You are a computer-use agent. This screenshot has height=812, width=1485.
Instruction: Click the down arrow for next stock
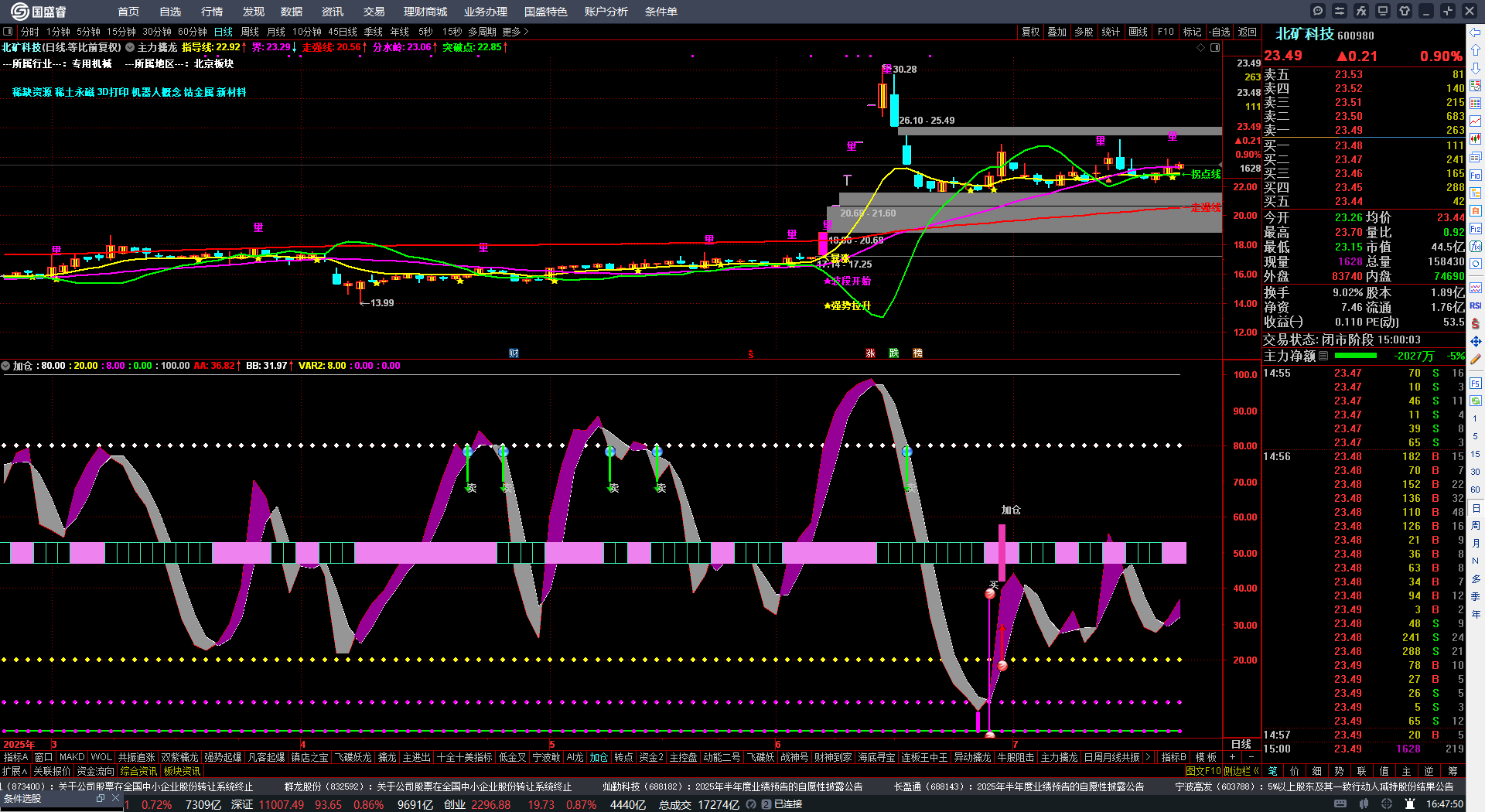(1476, 68)
